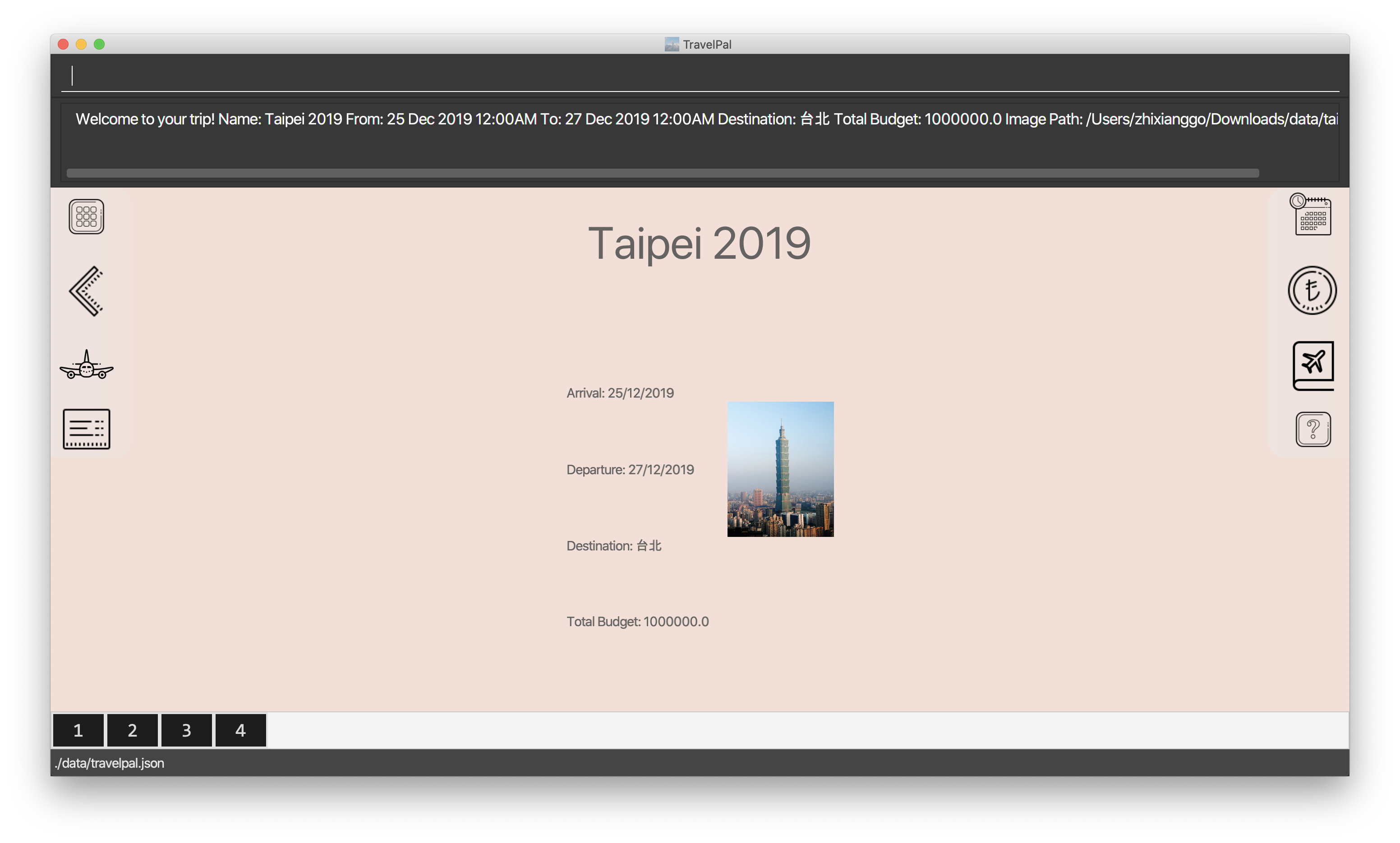Switch to tab number 1
The width and height of the screenshot is (1400, 843).
[x=78, y=730]
